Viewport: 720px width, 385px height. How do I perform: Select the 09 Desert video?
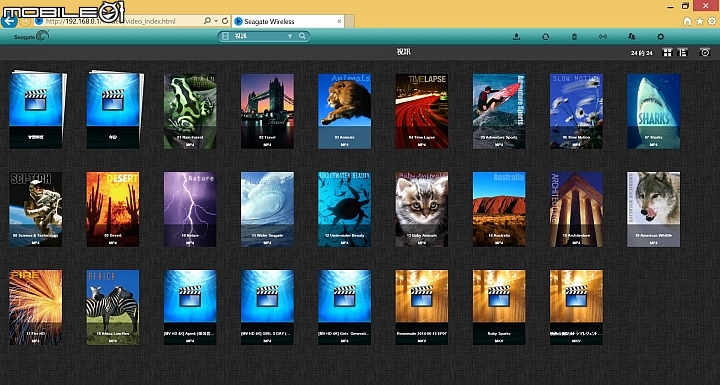coord(113,209)
